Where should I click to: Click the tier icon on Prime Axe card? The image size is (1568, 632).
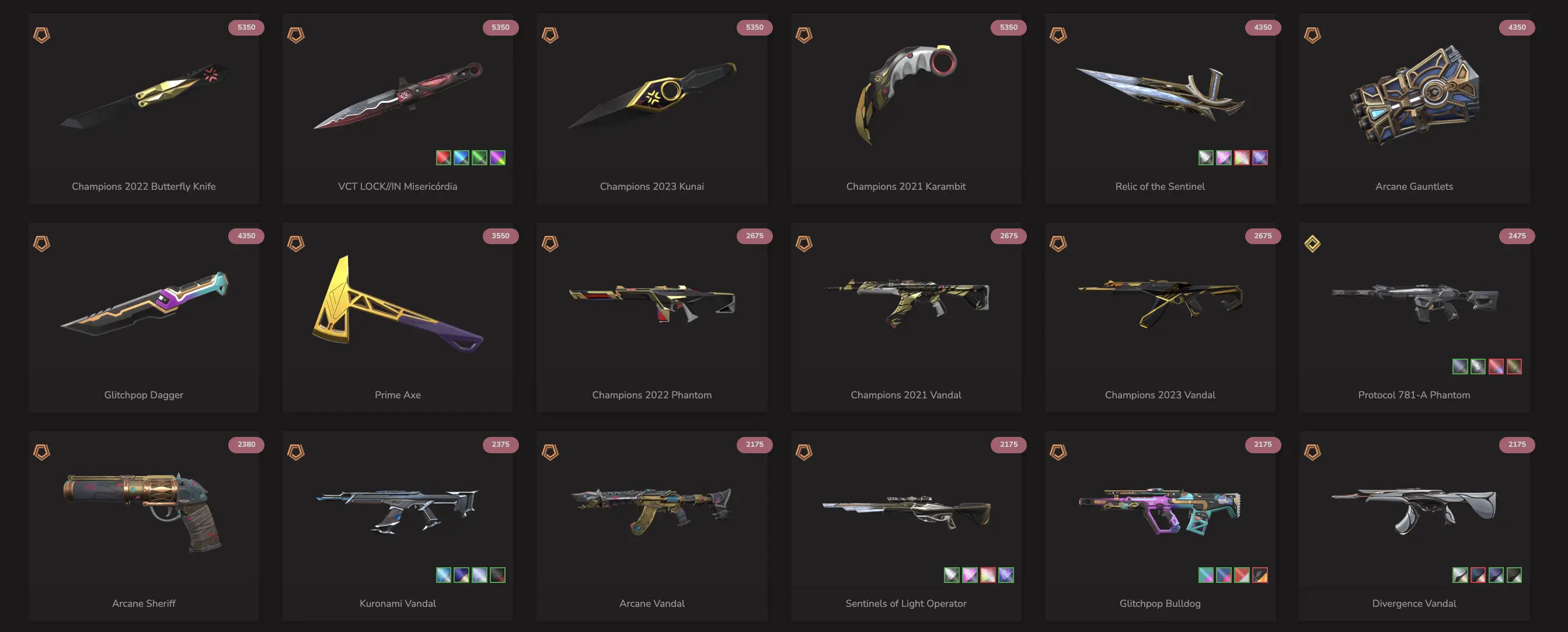[296, 244]
